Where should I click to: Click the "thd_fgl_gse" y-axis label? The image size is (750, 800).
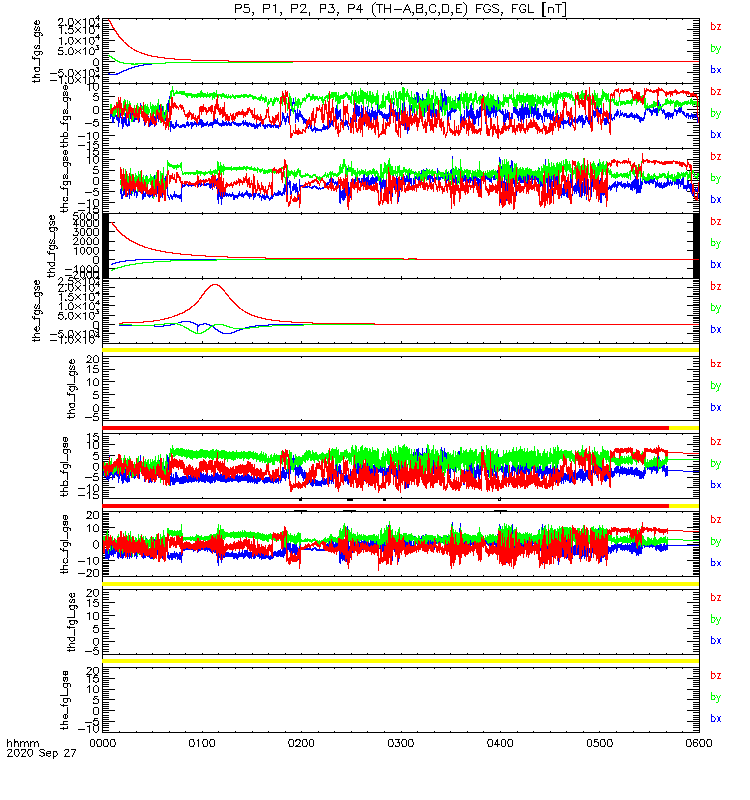pyautogui.click(x=71, y=622)
